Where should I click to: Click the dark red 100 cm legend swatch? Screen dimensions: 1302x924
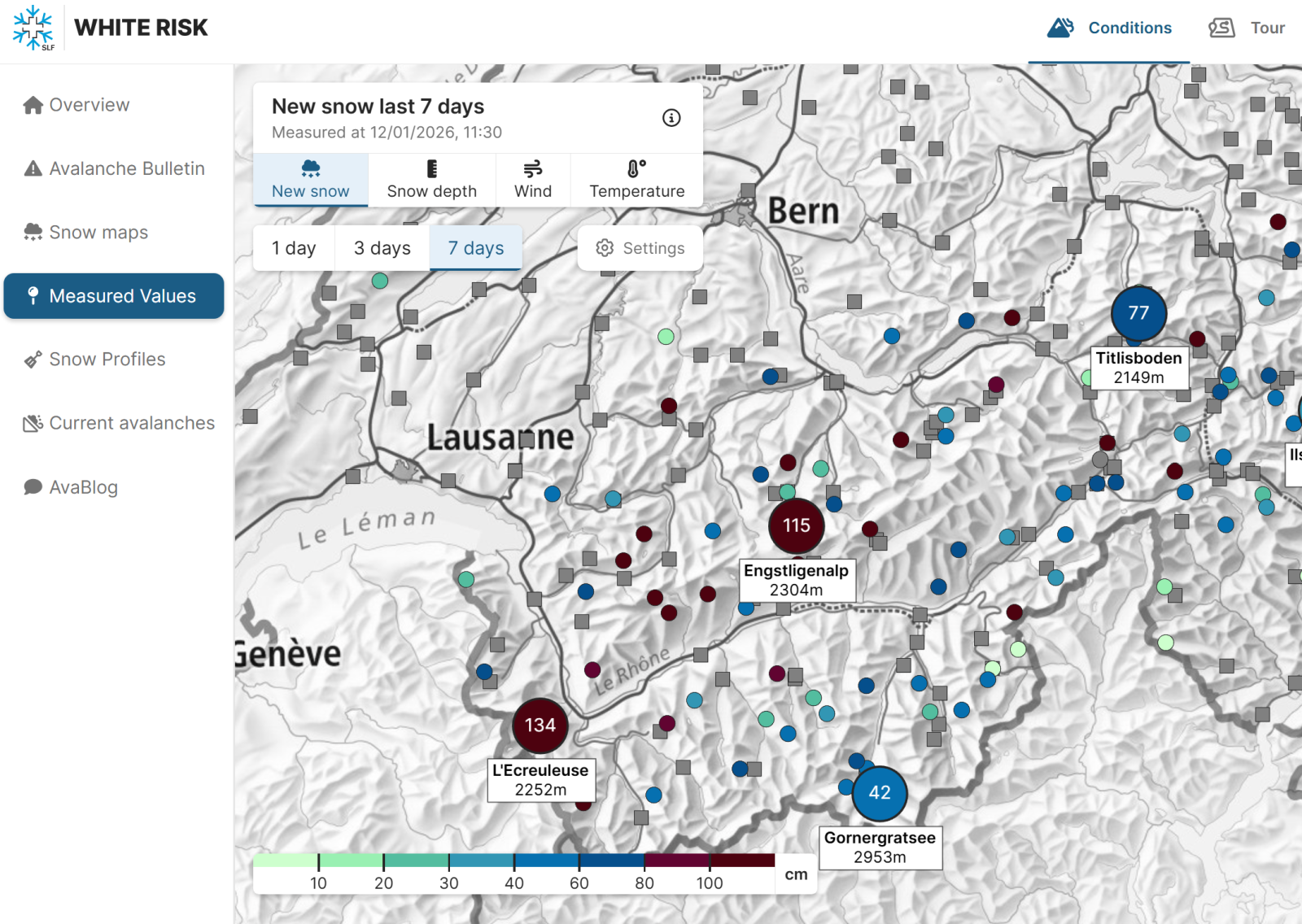741,861
